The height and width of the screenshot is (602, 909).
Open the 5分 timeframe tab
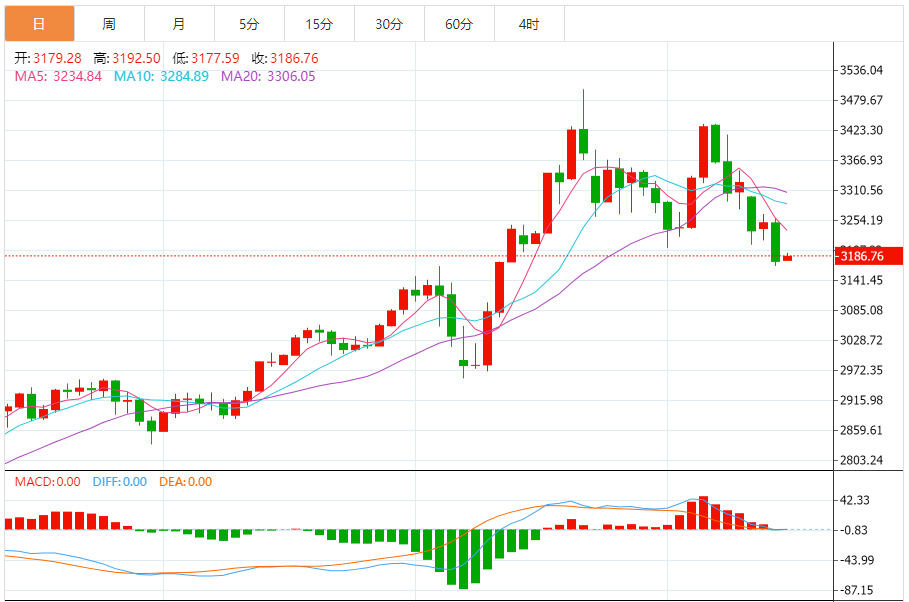(249, 24)
